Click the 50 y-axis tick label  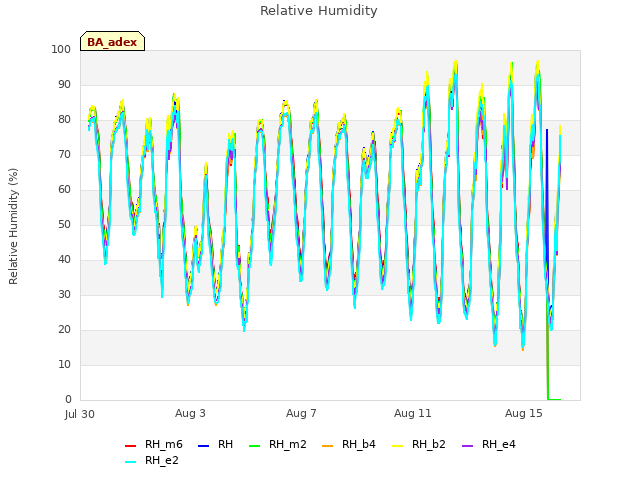(x=64, y=224)
